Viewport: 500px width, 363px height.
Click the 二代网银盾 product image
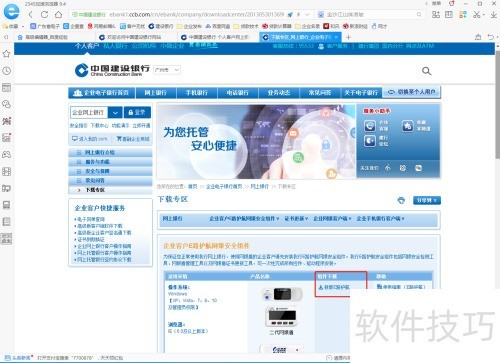point(282,317)
